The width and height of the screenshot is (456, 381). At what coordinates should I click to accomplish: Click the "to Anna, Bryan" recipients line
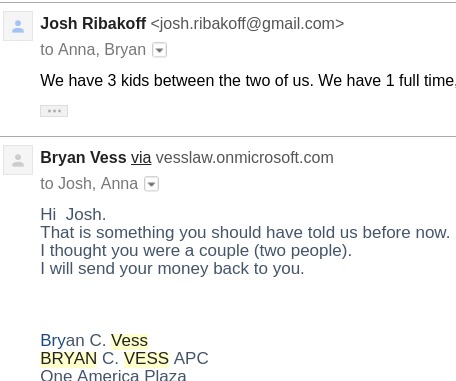tap(93, 50)
